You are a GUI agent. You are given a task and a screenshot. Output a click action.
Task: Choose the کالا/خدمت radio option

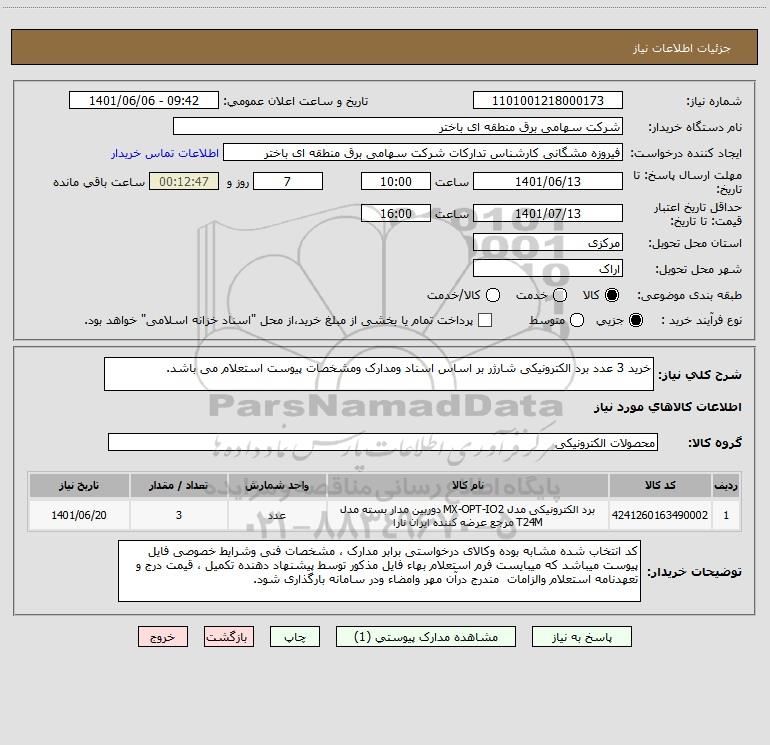493,295
